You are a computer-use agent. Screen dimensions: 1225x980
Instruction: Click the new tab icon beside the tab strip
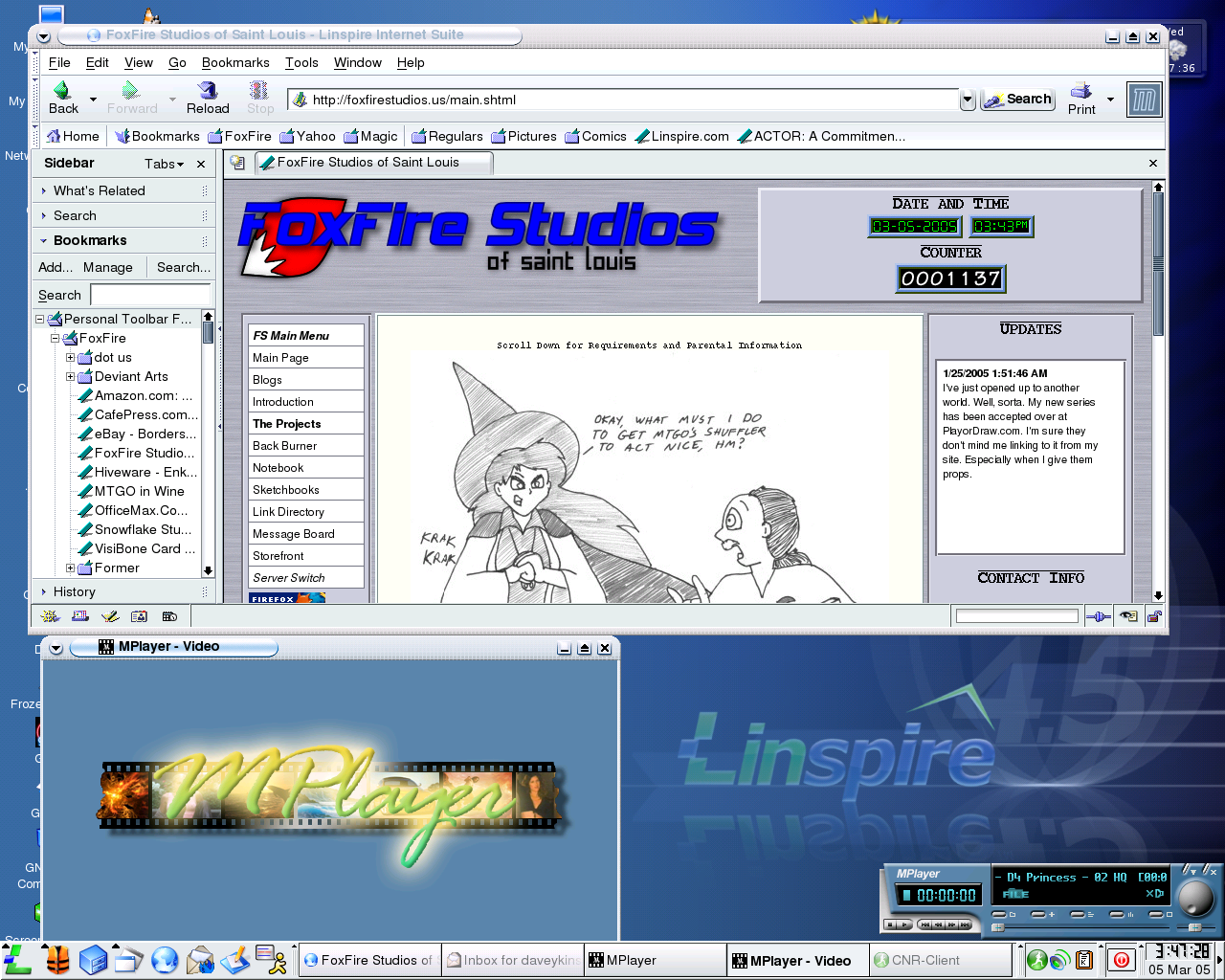[237, 163]
